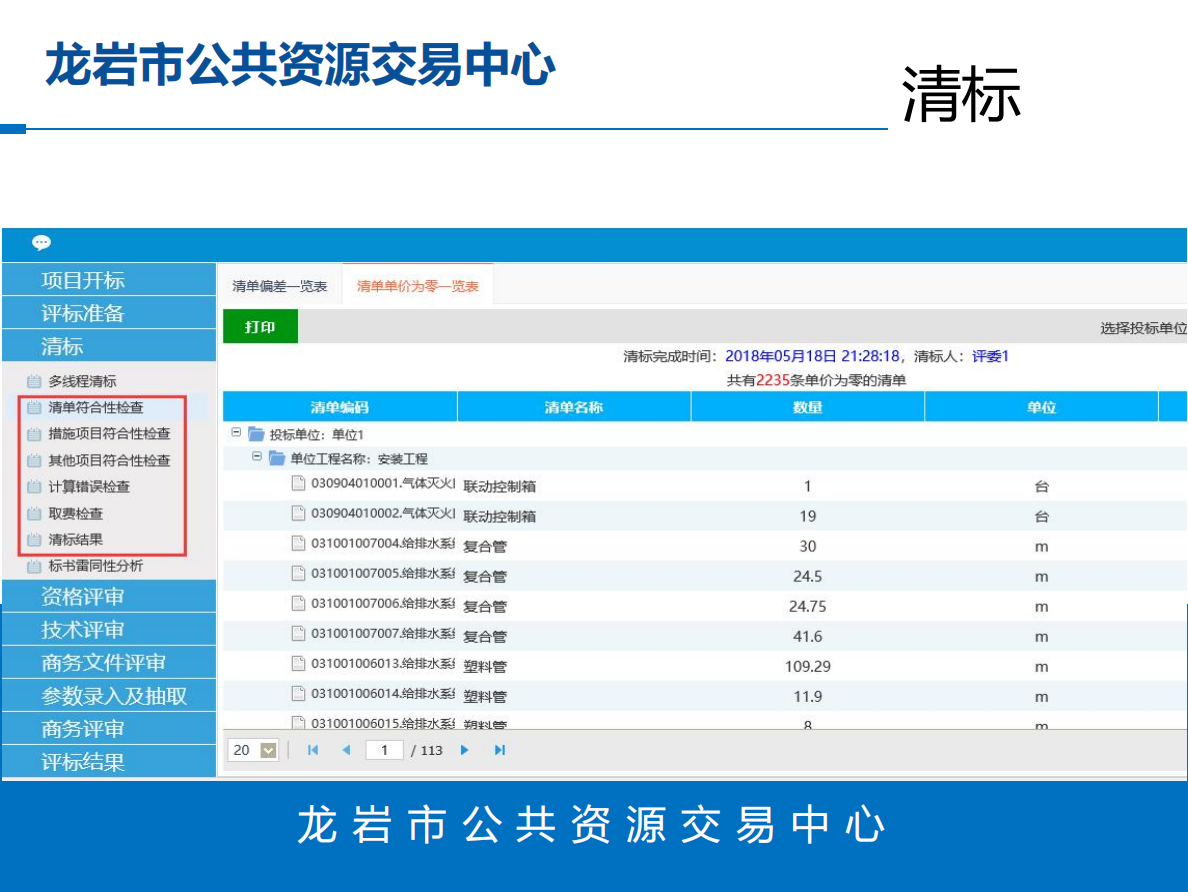Viewport: 1188px width, 892px height.
Task: Click the icon beside 措施项目符合性检查
Action: (34, 434)
